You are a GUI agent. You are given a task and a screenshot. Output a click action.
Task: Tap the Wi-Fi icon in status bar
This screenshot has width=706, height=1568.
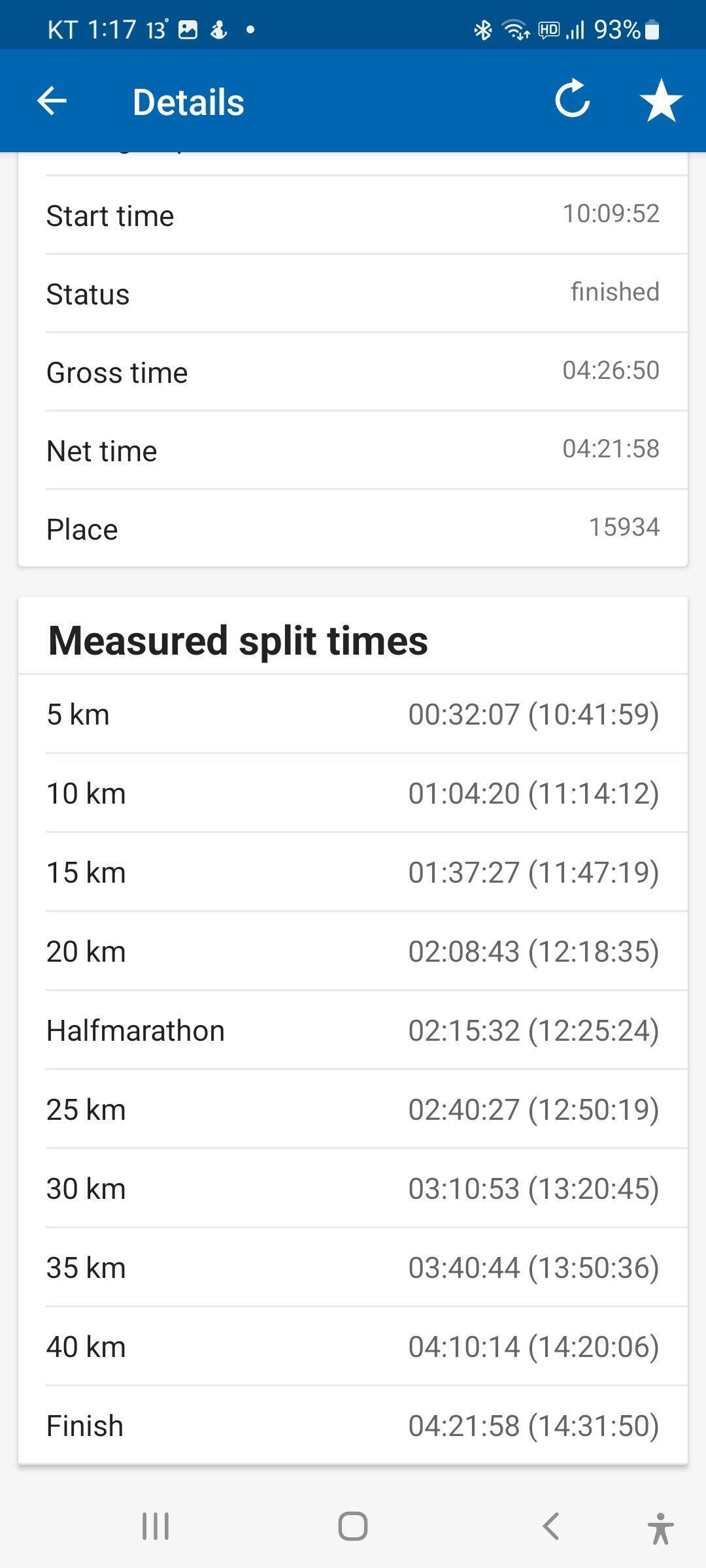[x=515, y=29]
